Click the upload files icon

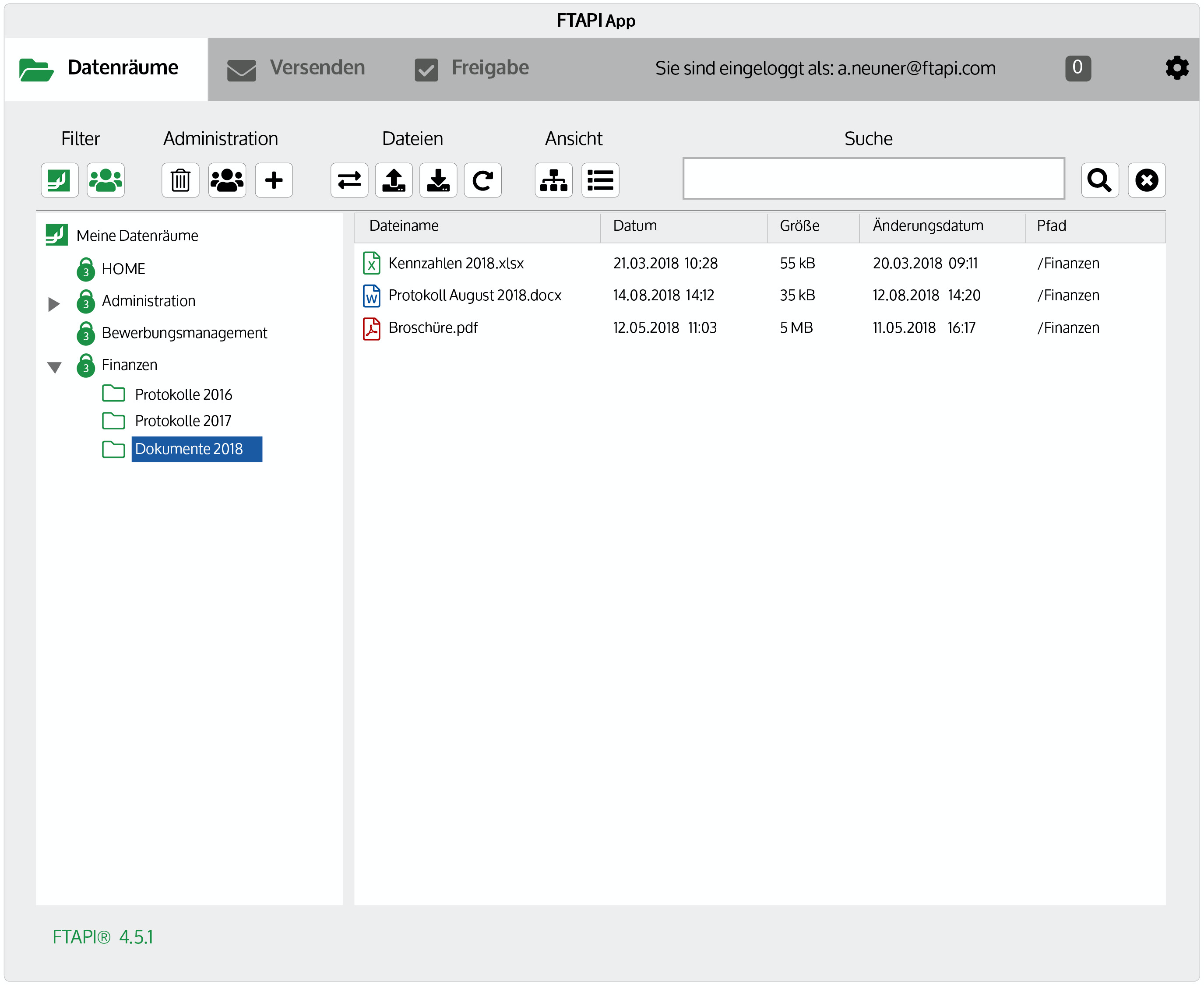(x=394, y=180)
